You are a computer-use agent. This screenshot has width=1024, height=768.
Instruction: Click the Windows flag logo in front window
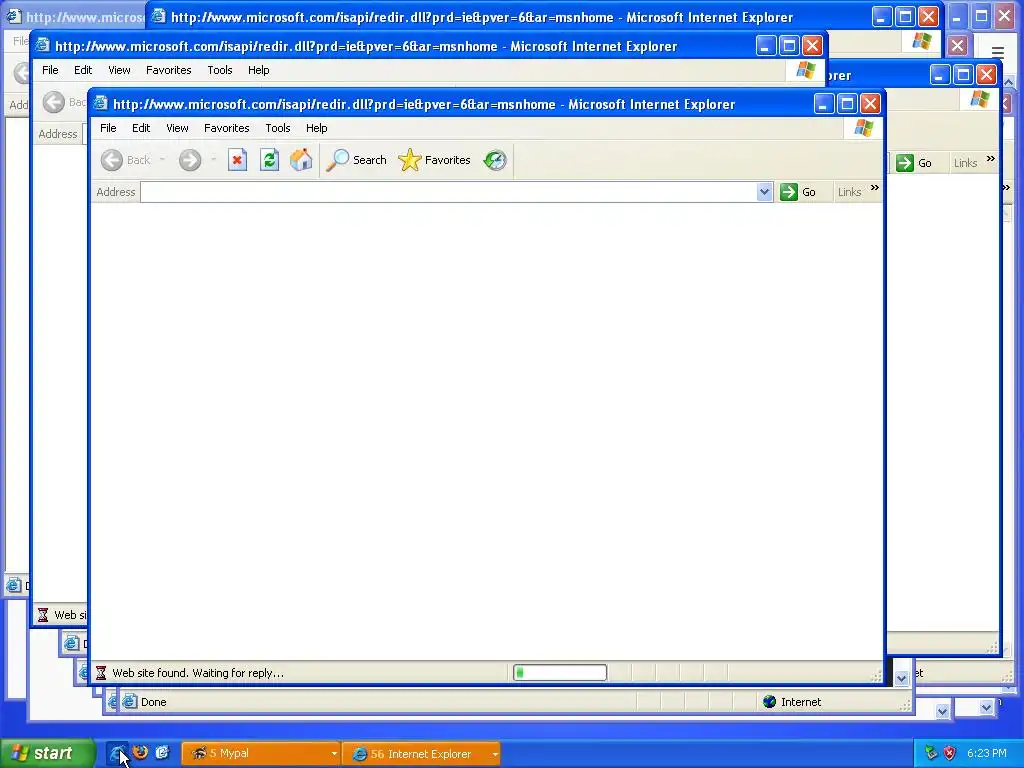point(863,128)
